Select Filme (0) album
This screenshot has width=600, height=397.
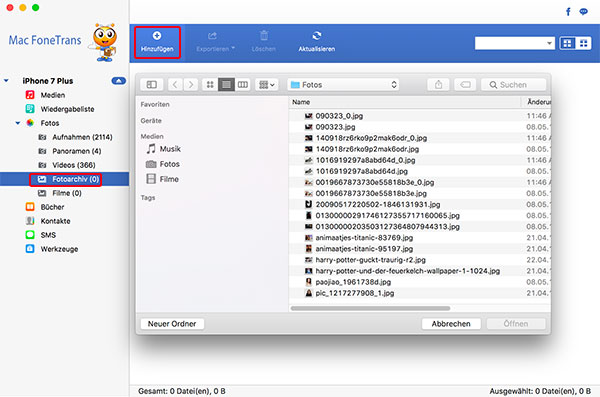pos(67,193)
